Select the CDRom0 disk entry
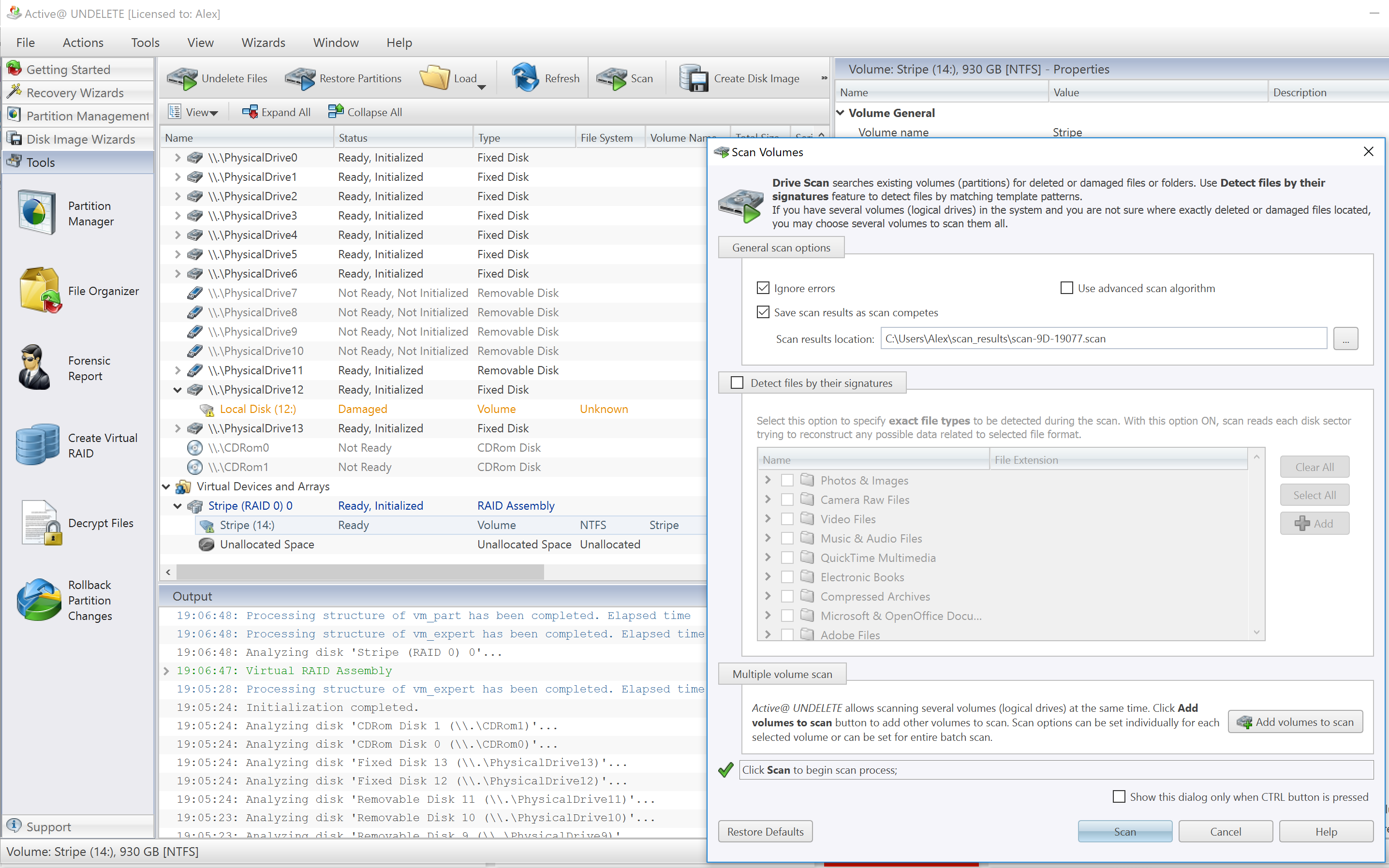The width and height of the screenshot is (1389, 868). tap(238, 448)
